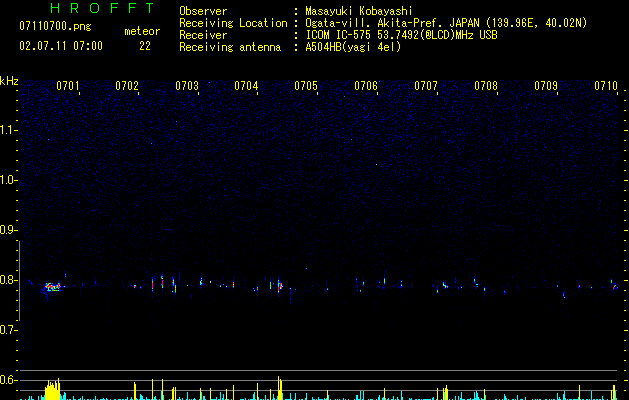Click the name Masayuki Kobayashi
Image resolution: width=629 pixels, height=400 pixels.
point(358,11)
